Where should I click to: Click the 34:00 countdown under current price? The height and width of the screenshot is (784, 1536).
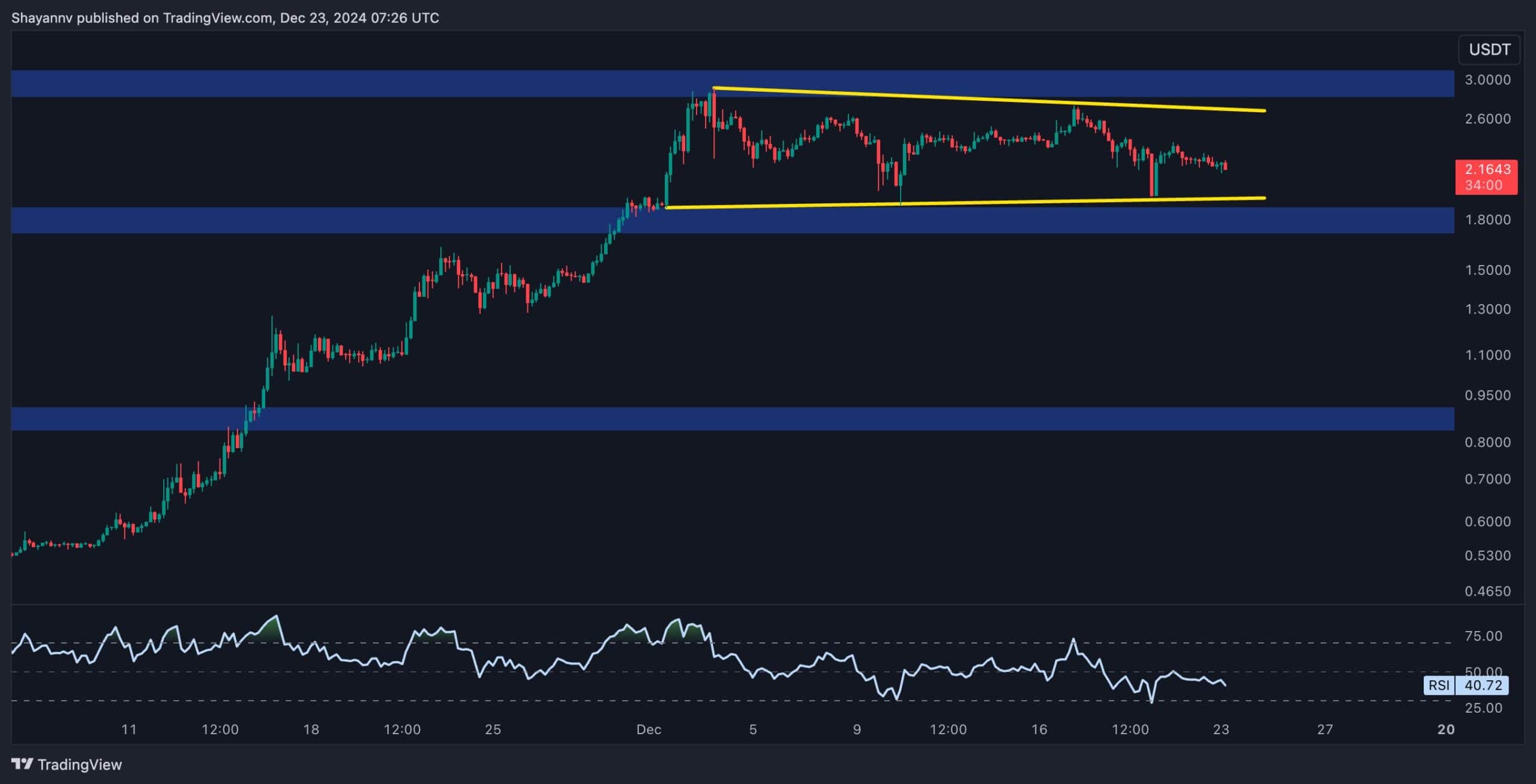tap(1483, 185)
